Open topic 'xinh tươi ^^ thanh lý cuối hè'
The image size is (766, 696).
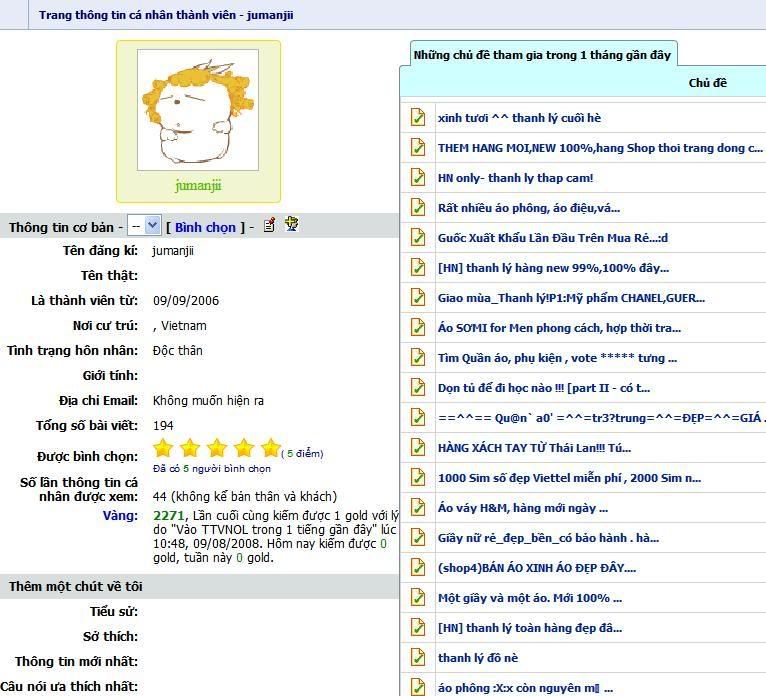pyautogui.click(x=519, y=118)
